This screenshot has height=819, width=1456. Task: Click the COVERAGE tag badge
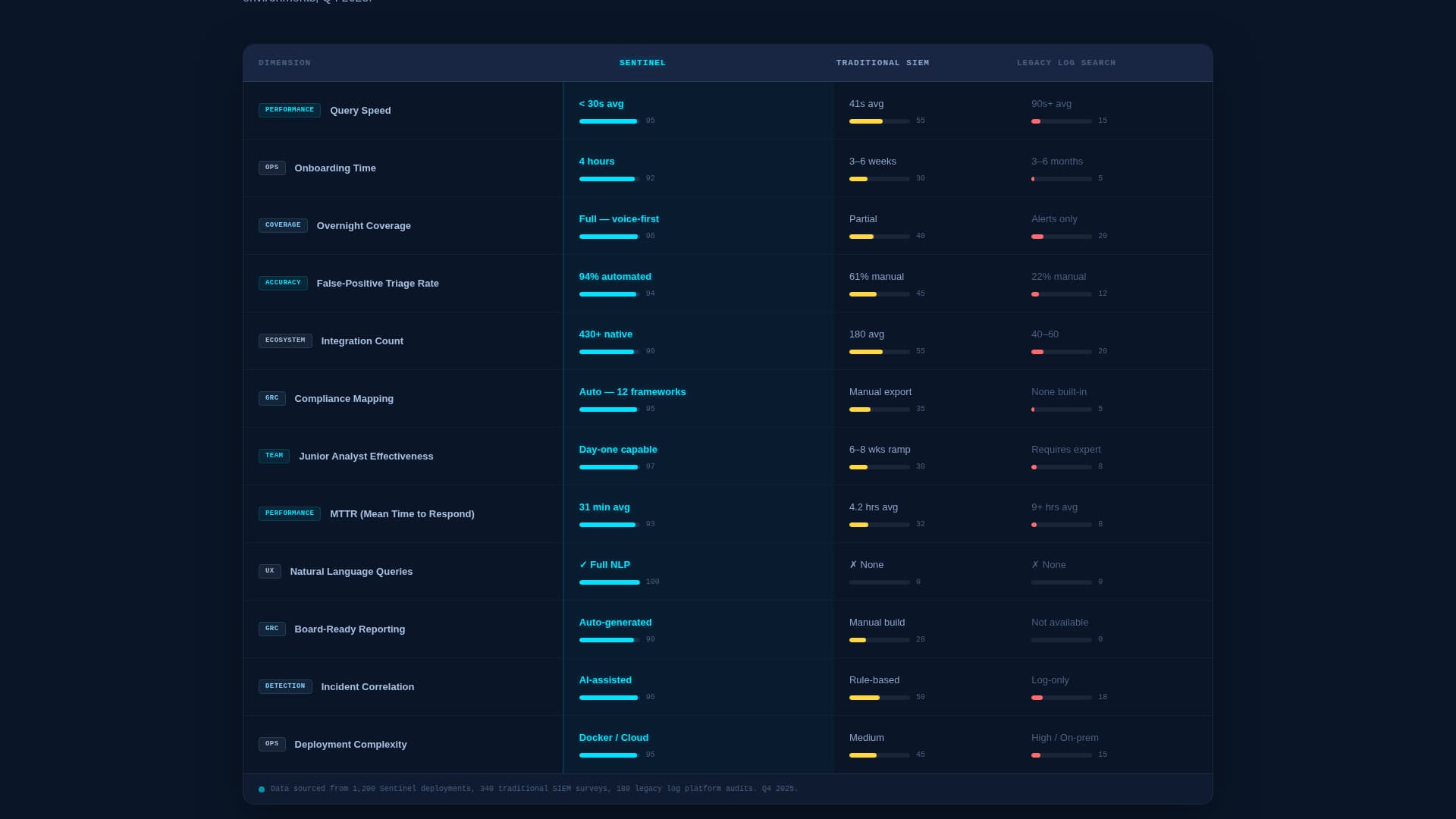[283, 225]
